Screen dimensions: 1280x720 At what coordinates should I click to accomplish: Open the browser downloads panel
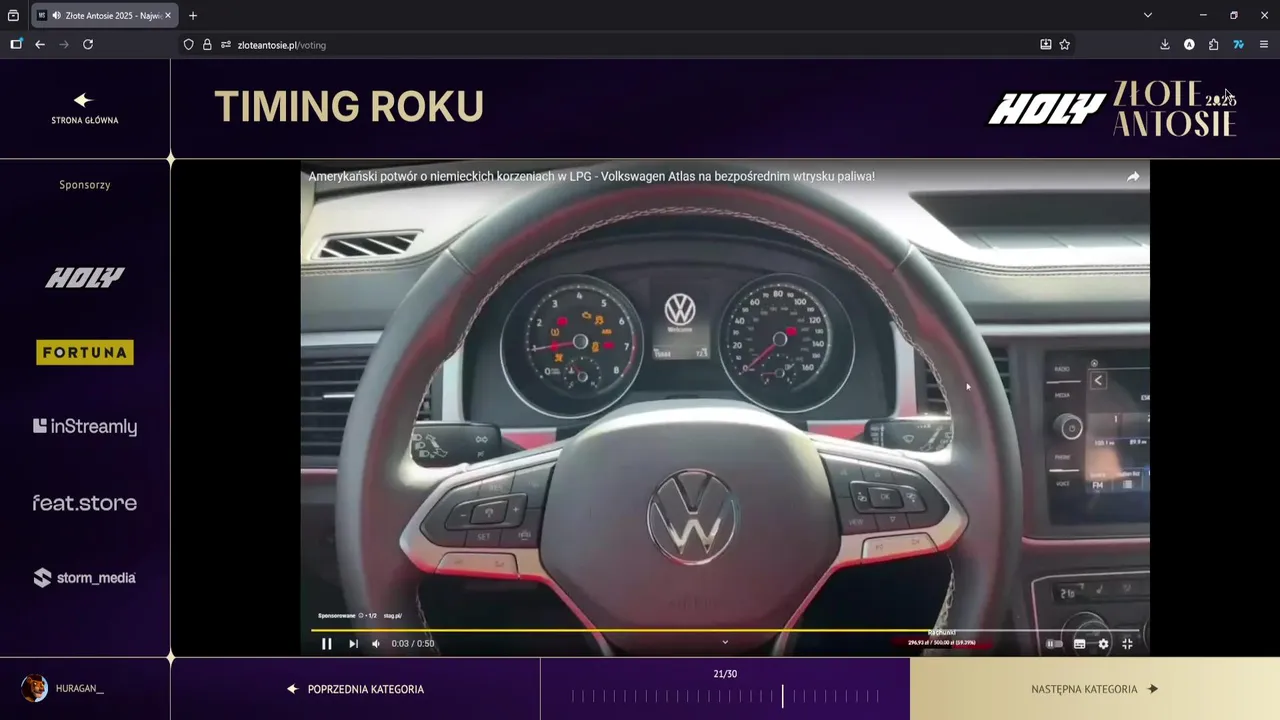pos(1165,44)
